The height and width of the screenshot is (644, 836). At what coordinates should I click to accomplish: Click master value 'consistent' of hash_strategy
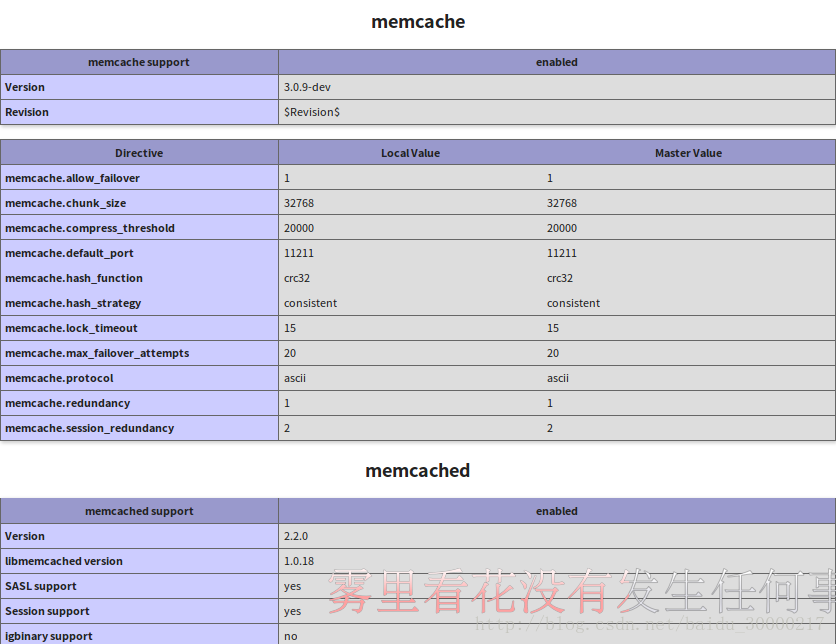point(574,303)
